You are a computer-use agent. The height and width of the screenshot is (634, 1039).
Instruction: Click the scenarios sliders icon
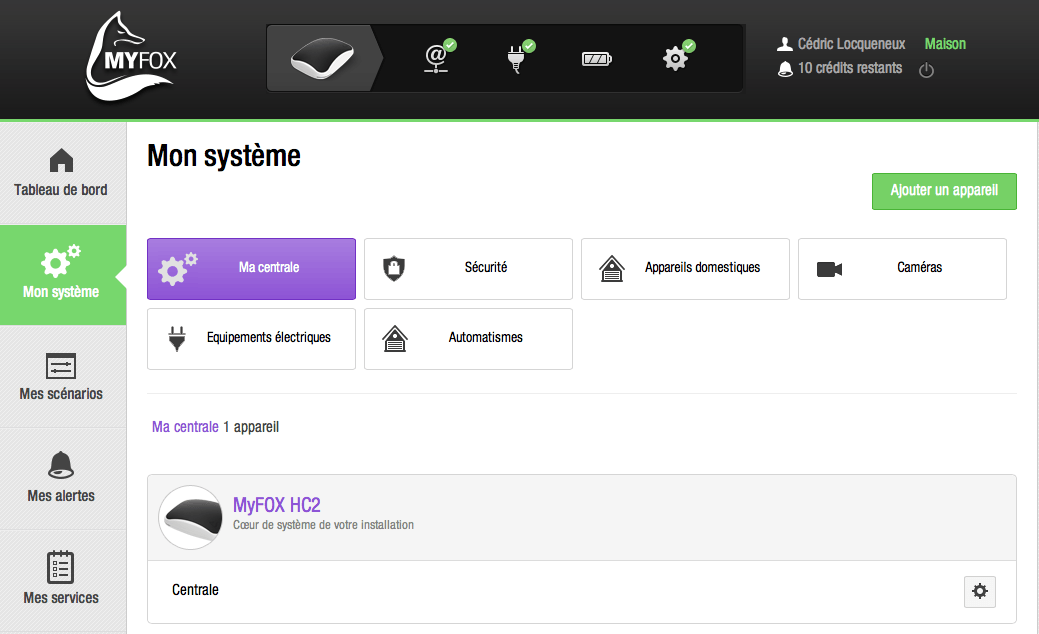pyautogui.click(x=61, y=366)
